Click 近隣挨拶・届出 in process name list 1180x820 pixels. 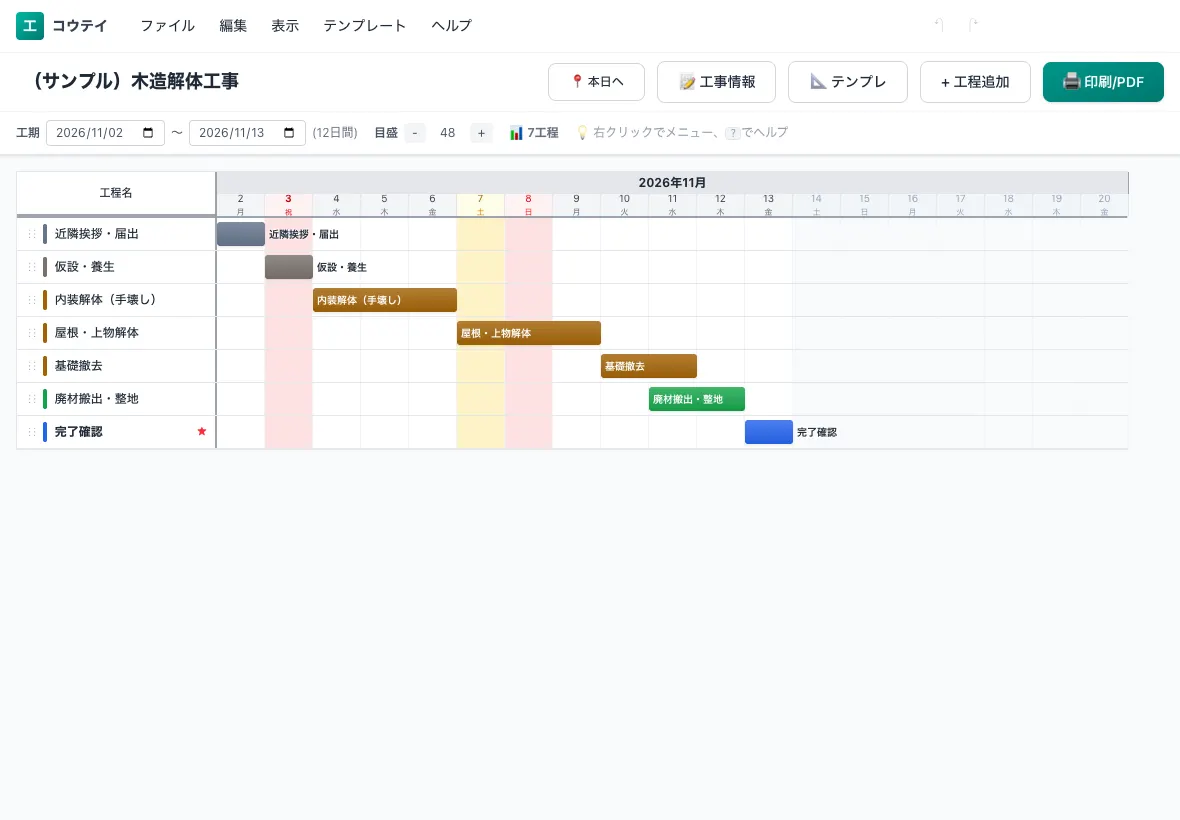(x=96, y=234)
